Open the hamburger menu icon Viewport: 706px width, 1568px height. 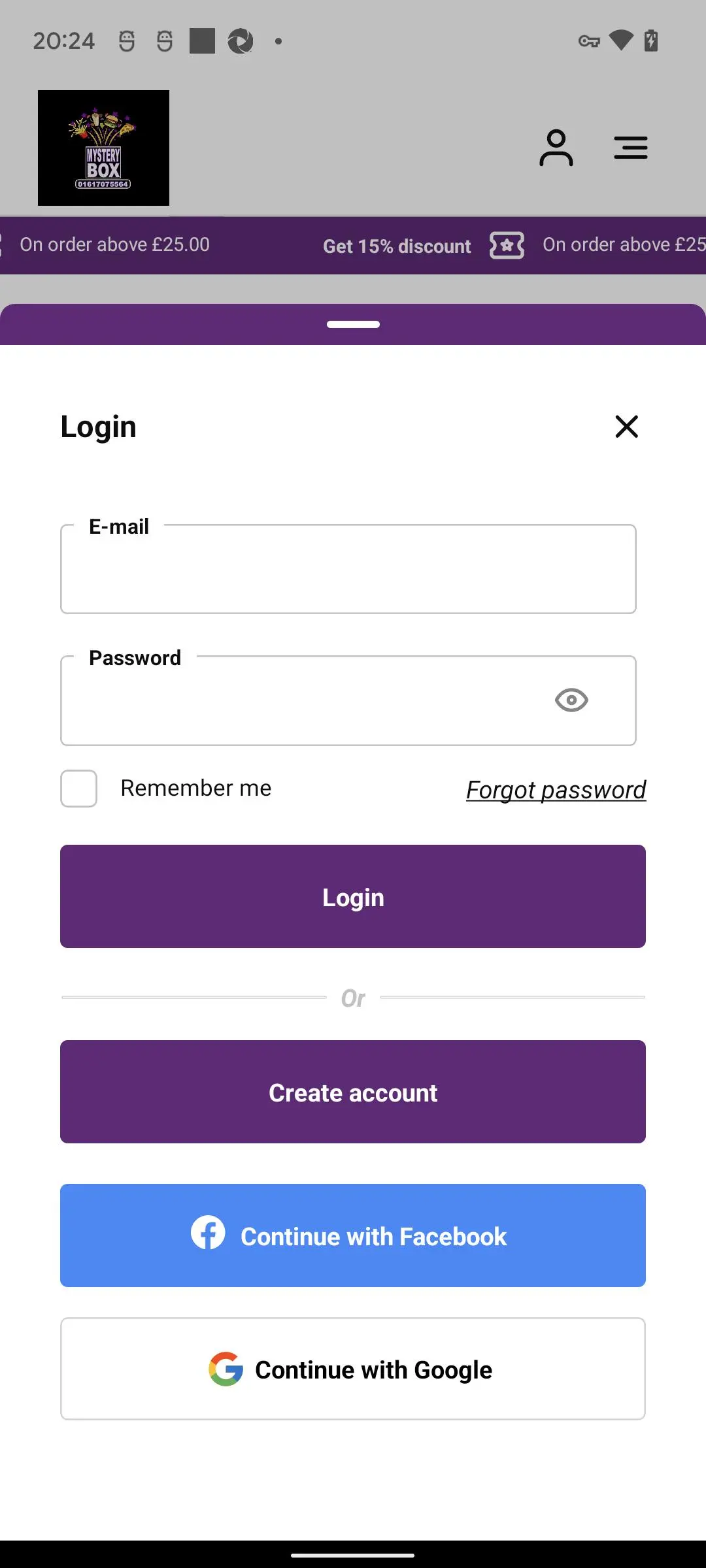tap(630, 148)
